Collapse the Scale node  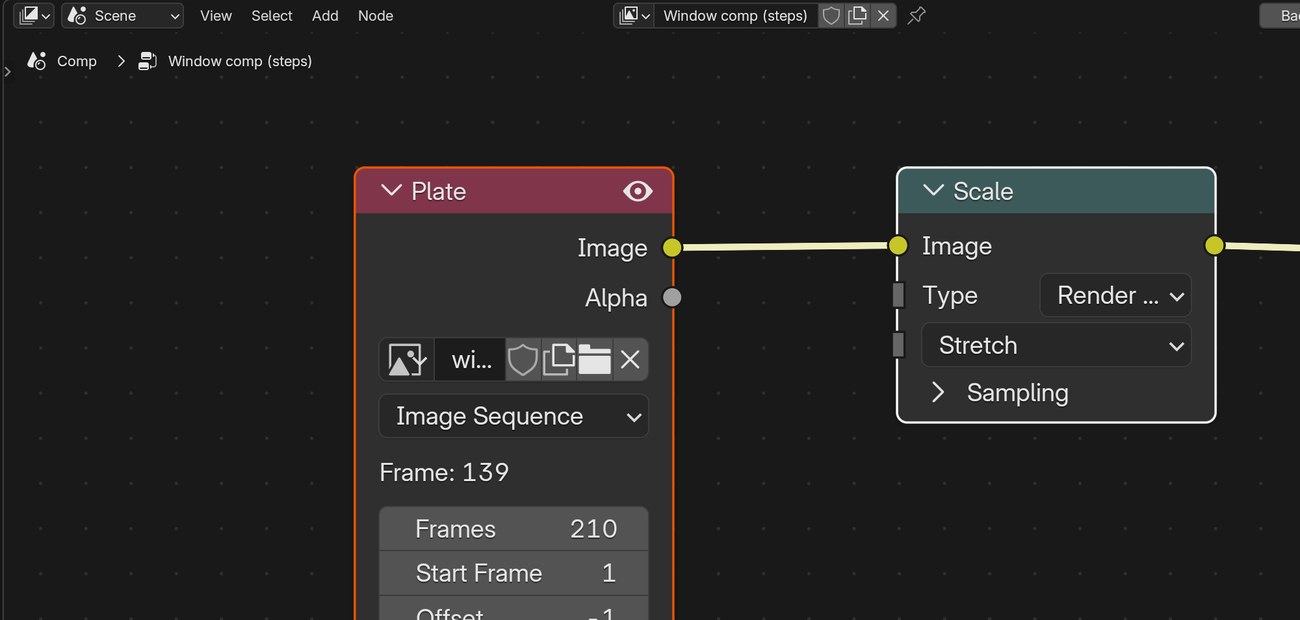(x=933, y=190)
